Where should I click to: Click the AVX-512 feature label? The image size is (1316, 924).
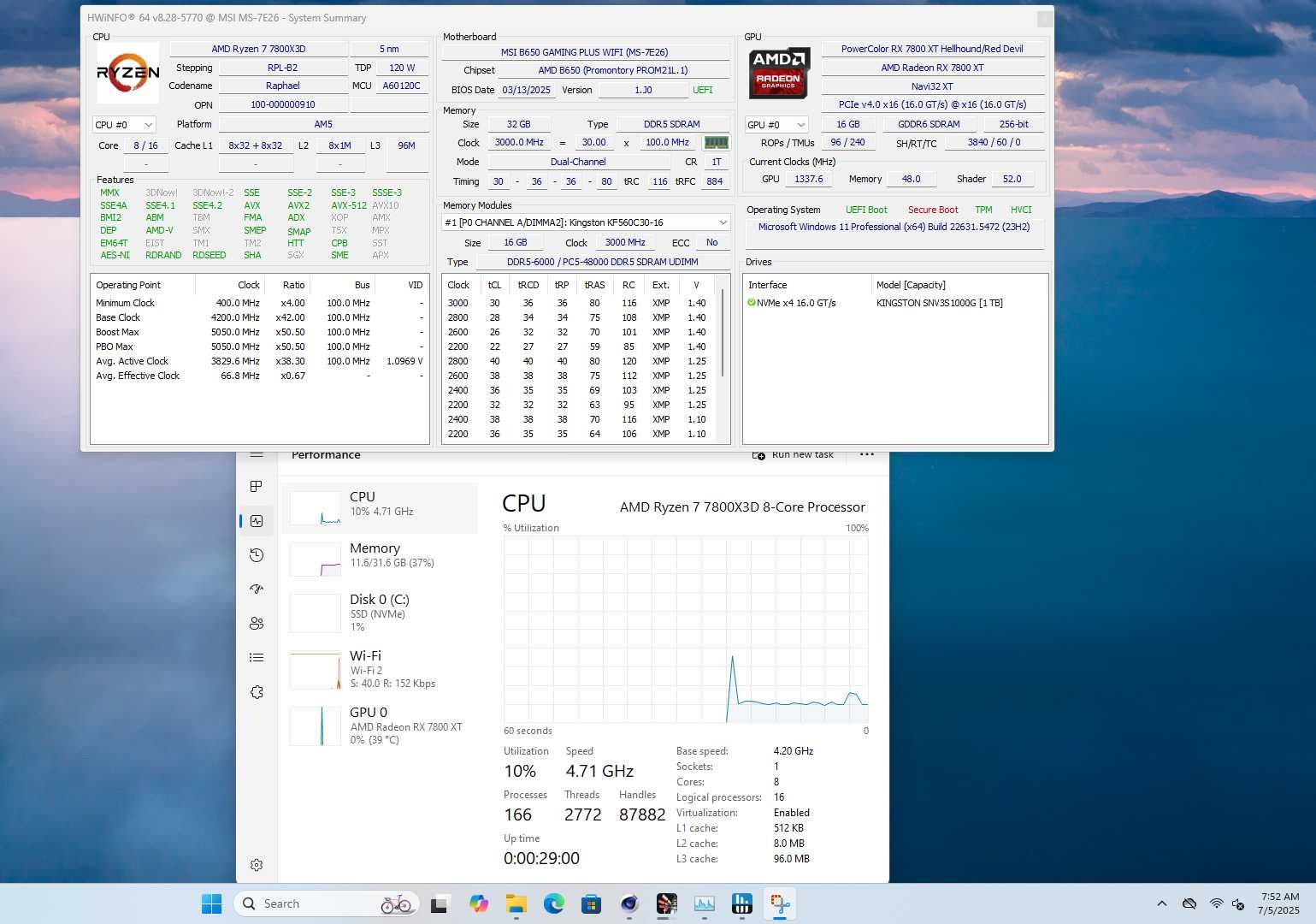click(x=349, y=205)
